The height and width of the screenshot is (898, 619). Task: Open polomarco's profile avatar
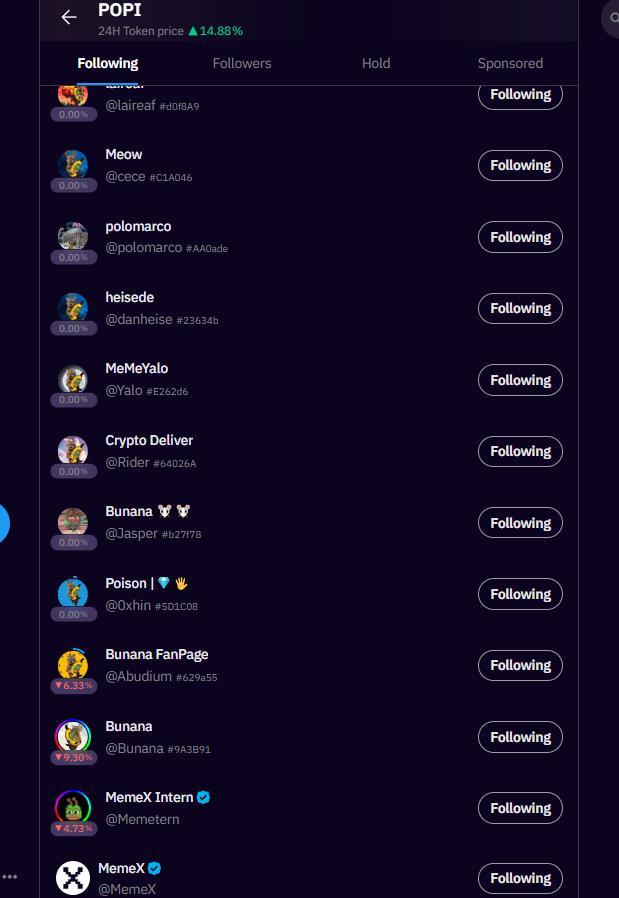click(x=73, y=235)
